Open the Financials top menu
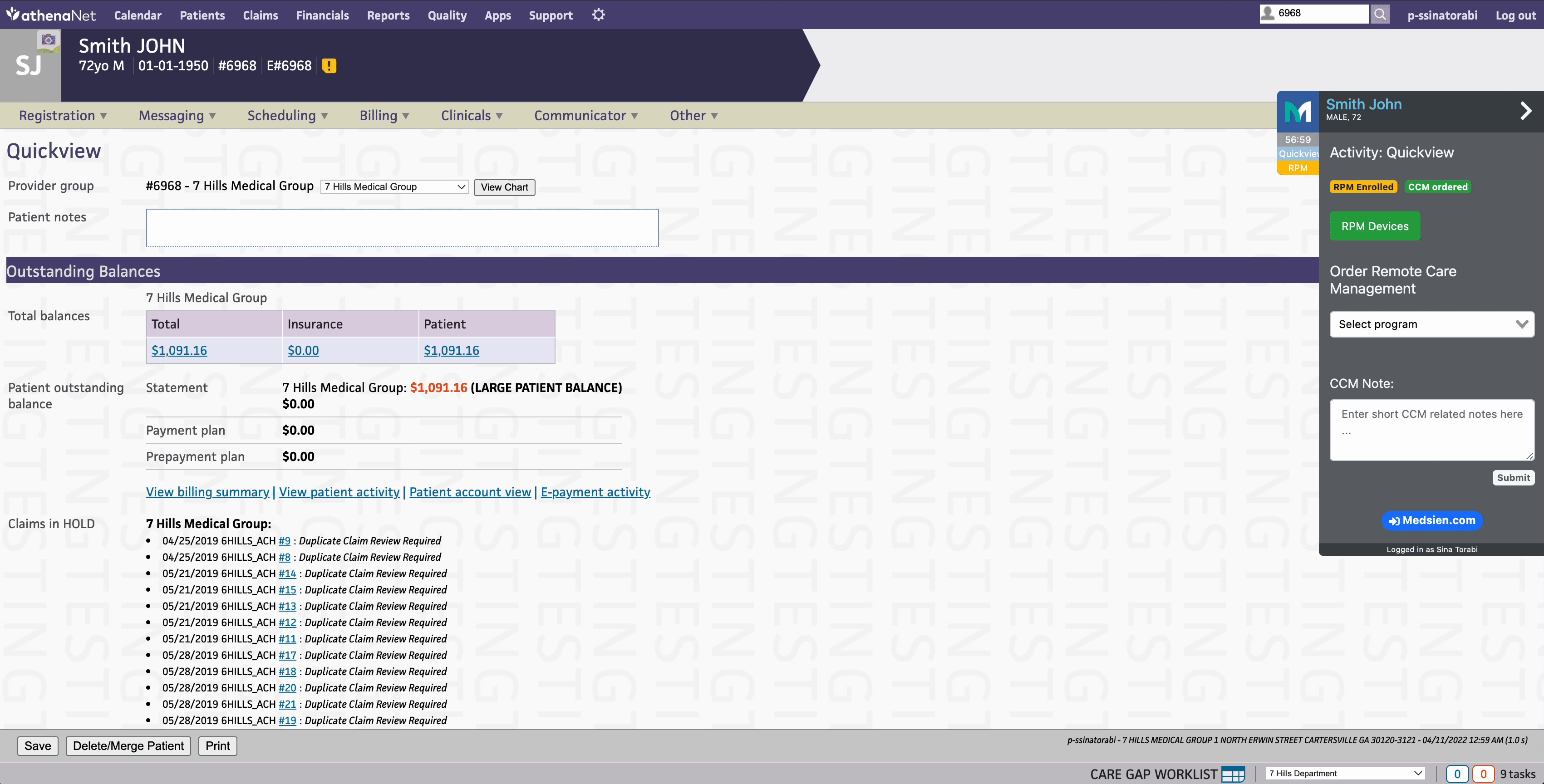The width and height of the screenshot is (1544, 784). 322,15
